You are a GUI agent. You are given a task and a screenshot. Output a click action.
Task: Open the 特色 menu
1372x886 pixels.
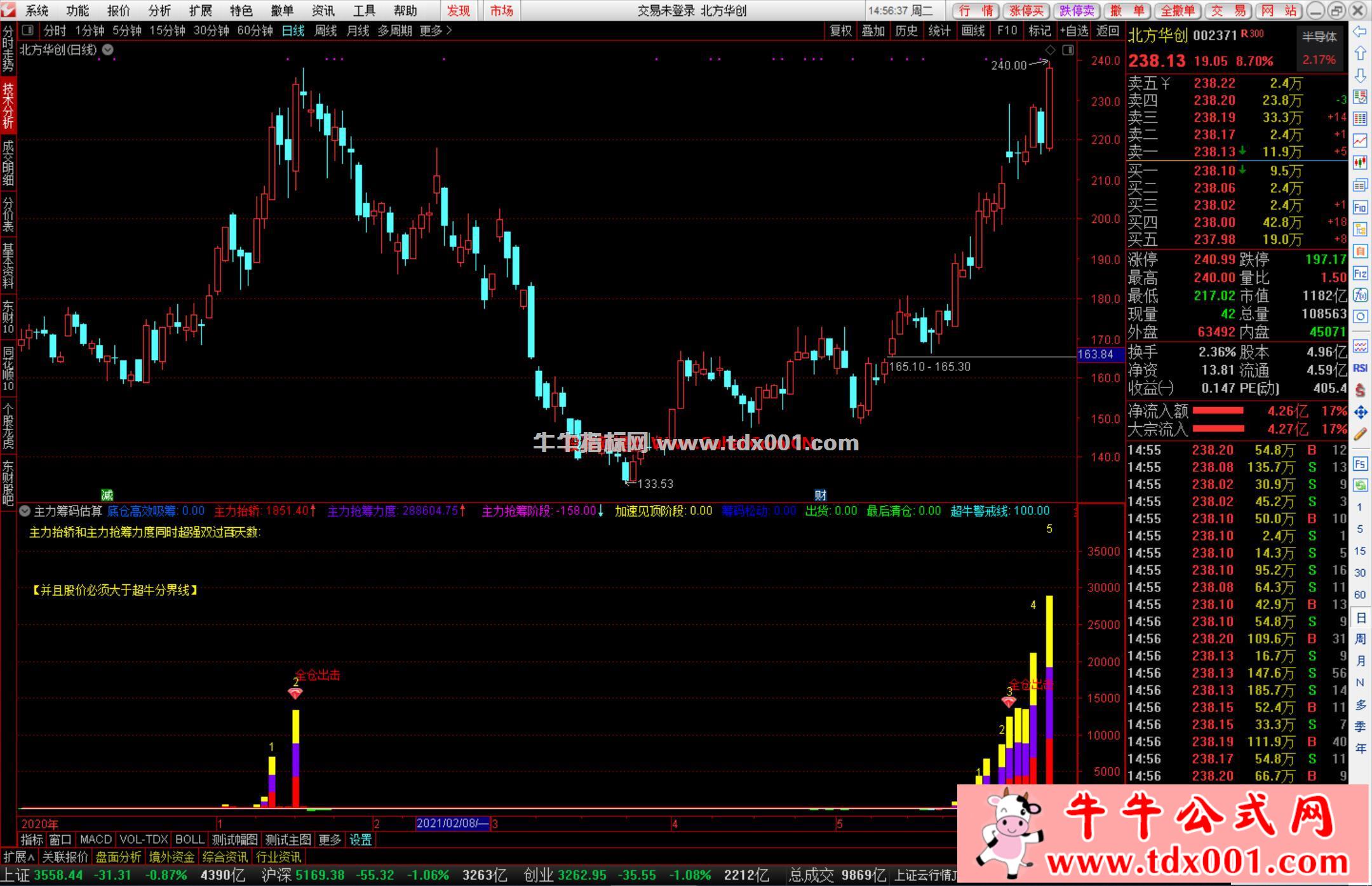tap(241, 11)
